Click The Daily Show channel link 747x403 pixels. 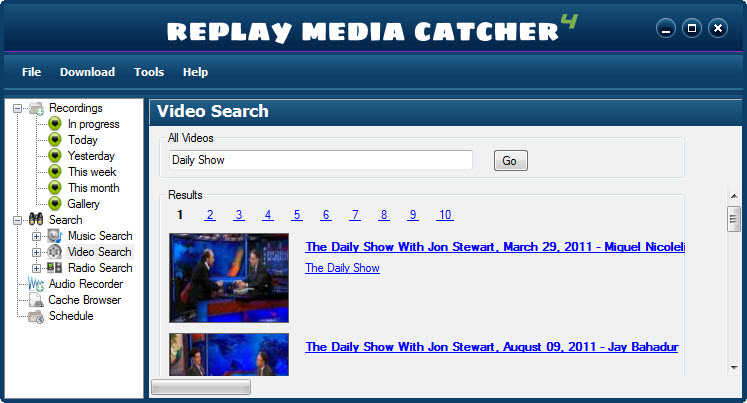tap(343, 268)
